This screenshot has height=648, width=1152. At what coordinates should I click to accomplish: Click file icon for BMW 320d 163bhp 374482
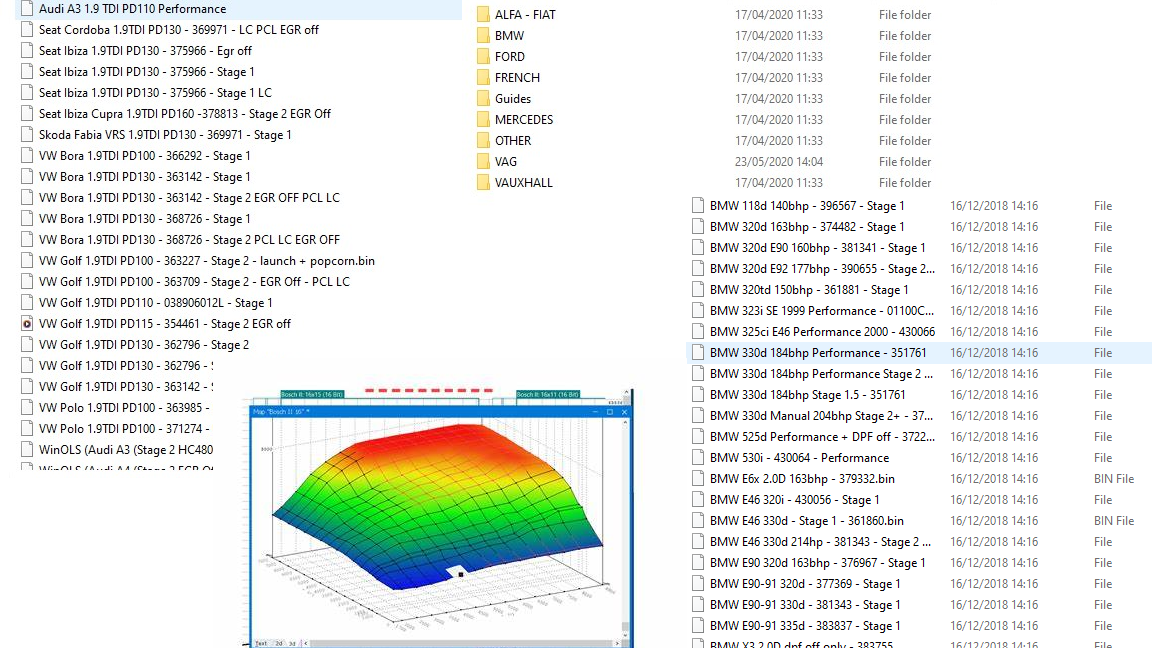pos(698,227)
